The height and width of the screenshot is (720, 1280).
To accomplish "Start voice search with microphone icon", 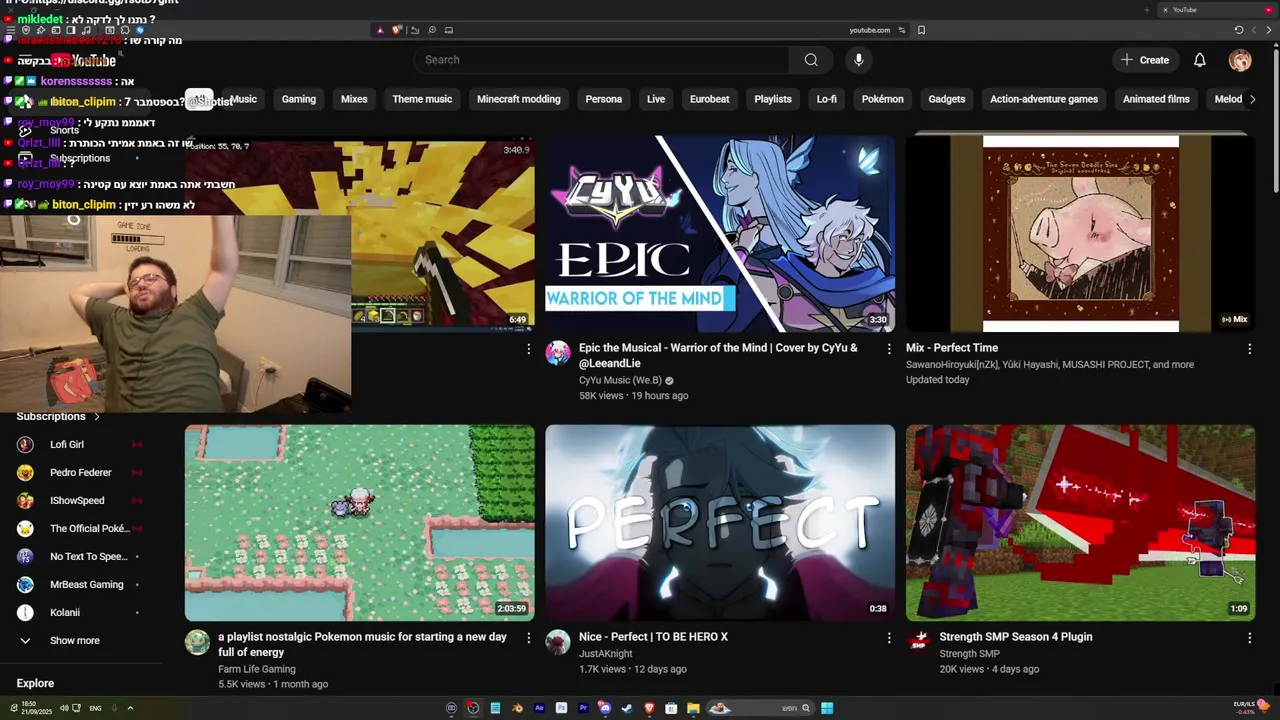I will (x=858, y=60).
